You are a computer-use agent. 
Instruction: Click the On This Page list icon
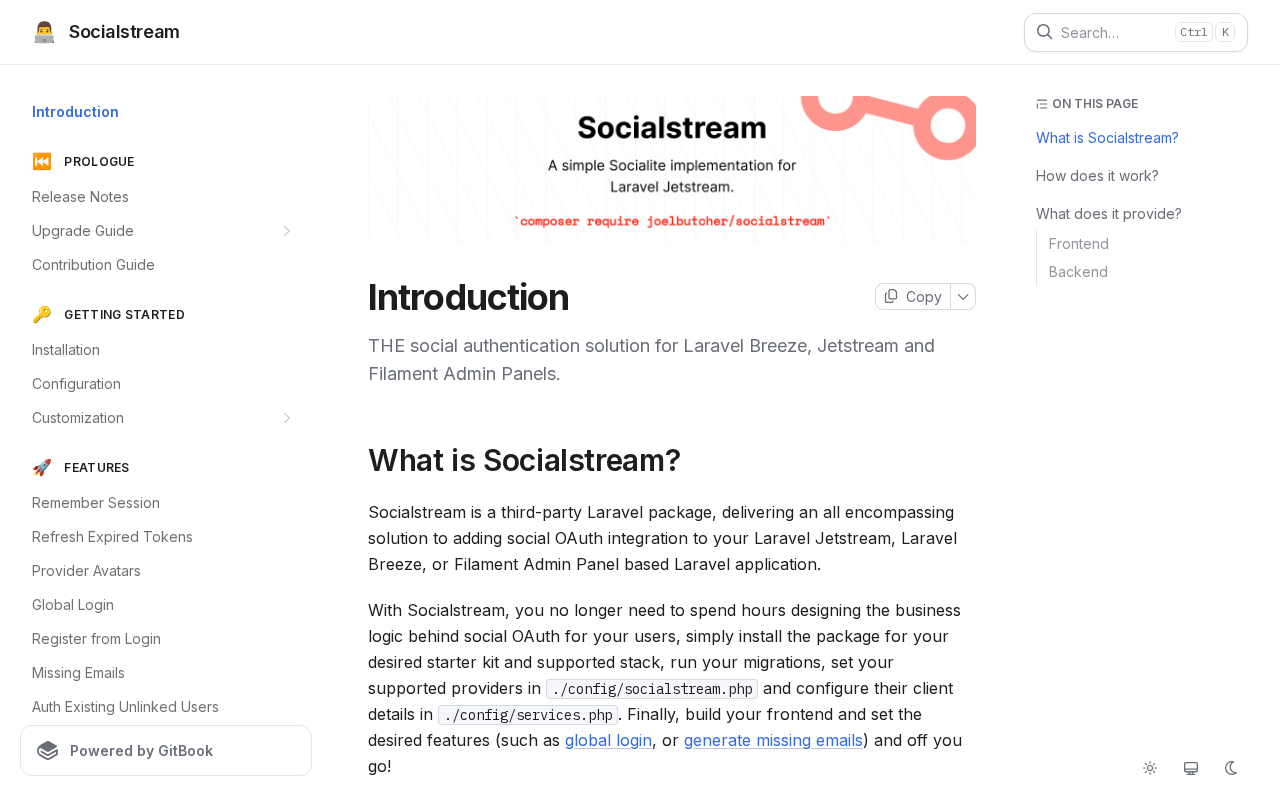tap(1041, 104)
